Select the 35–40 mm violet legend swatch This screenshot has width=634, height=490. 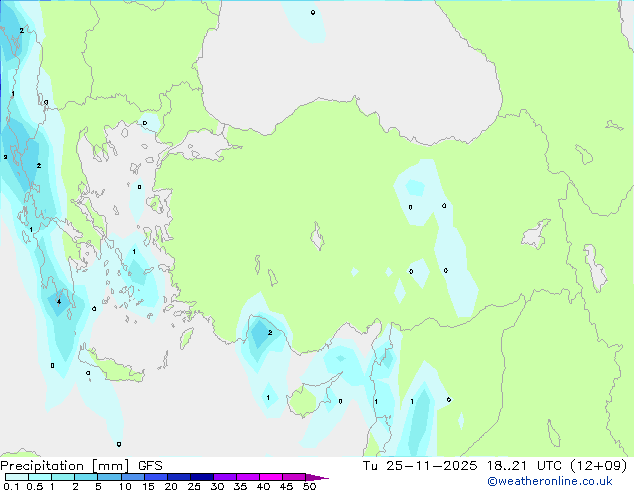pos(248,477)
